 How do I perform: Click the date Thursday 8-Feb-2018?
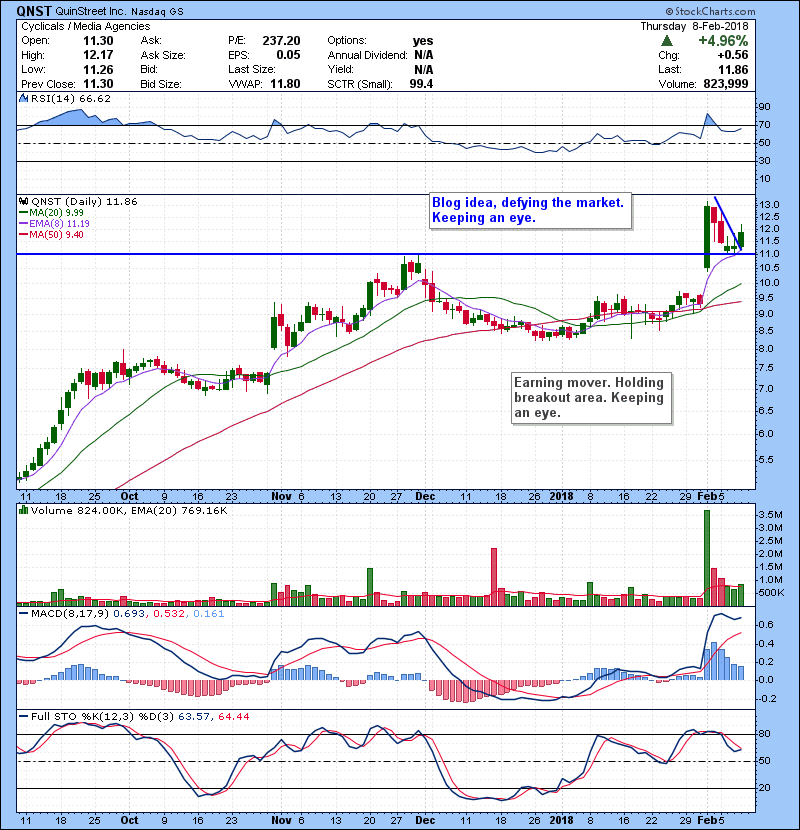pos(694,26)
